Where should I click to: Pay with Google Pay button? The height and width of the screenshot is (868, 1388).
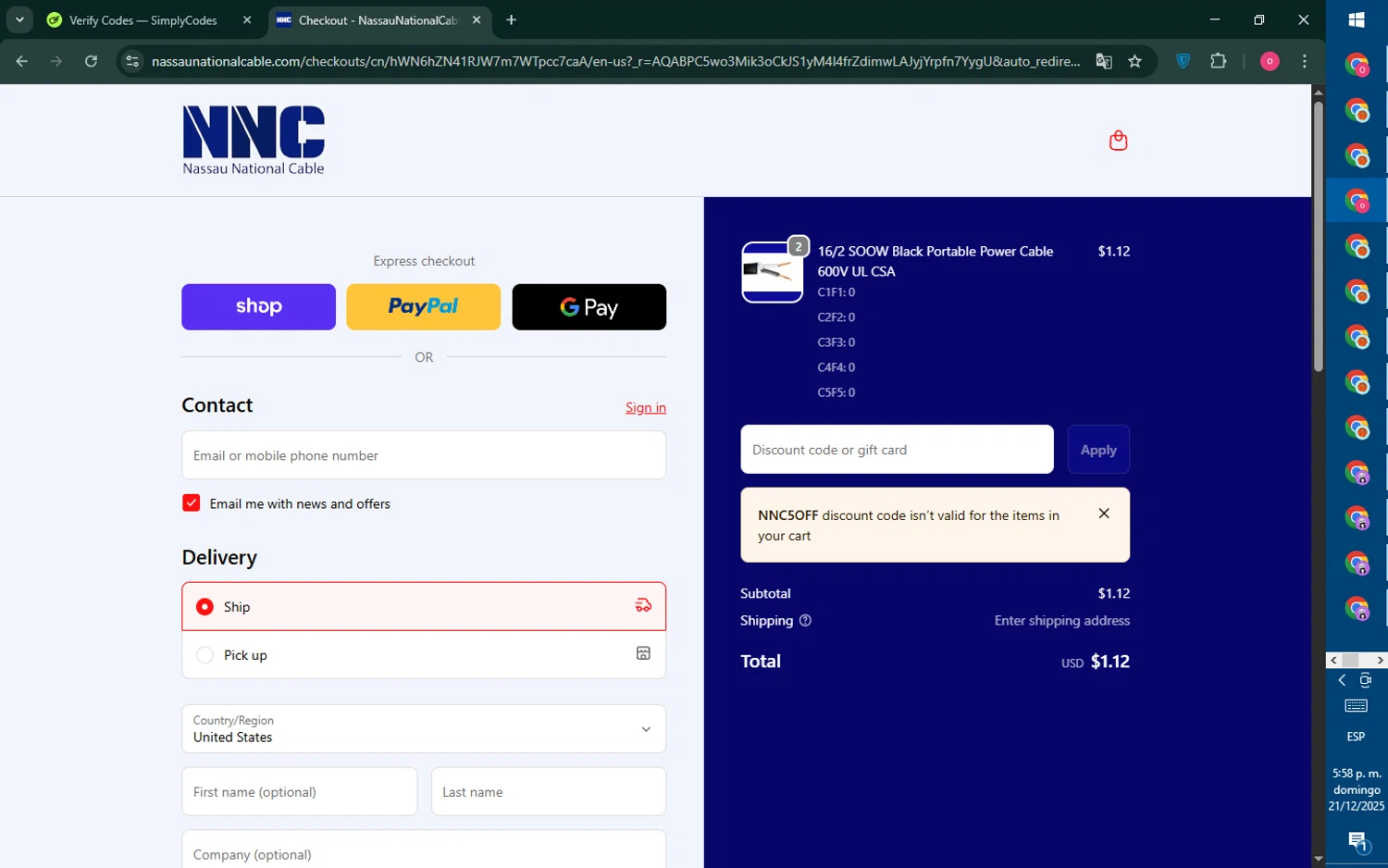pos(589,306)
